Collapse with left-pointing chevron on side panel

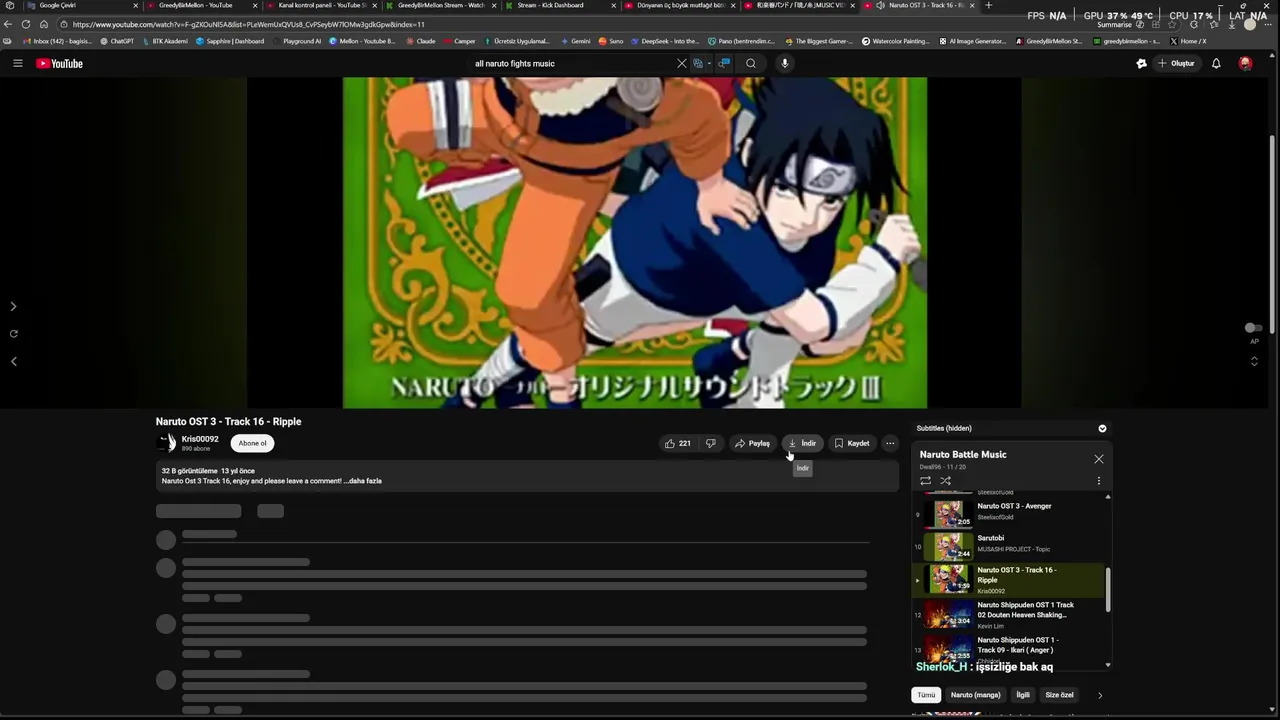click(x=13, y=361)
